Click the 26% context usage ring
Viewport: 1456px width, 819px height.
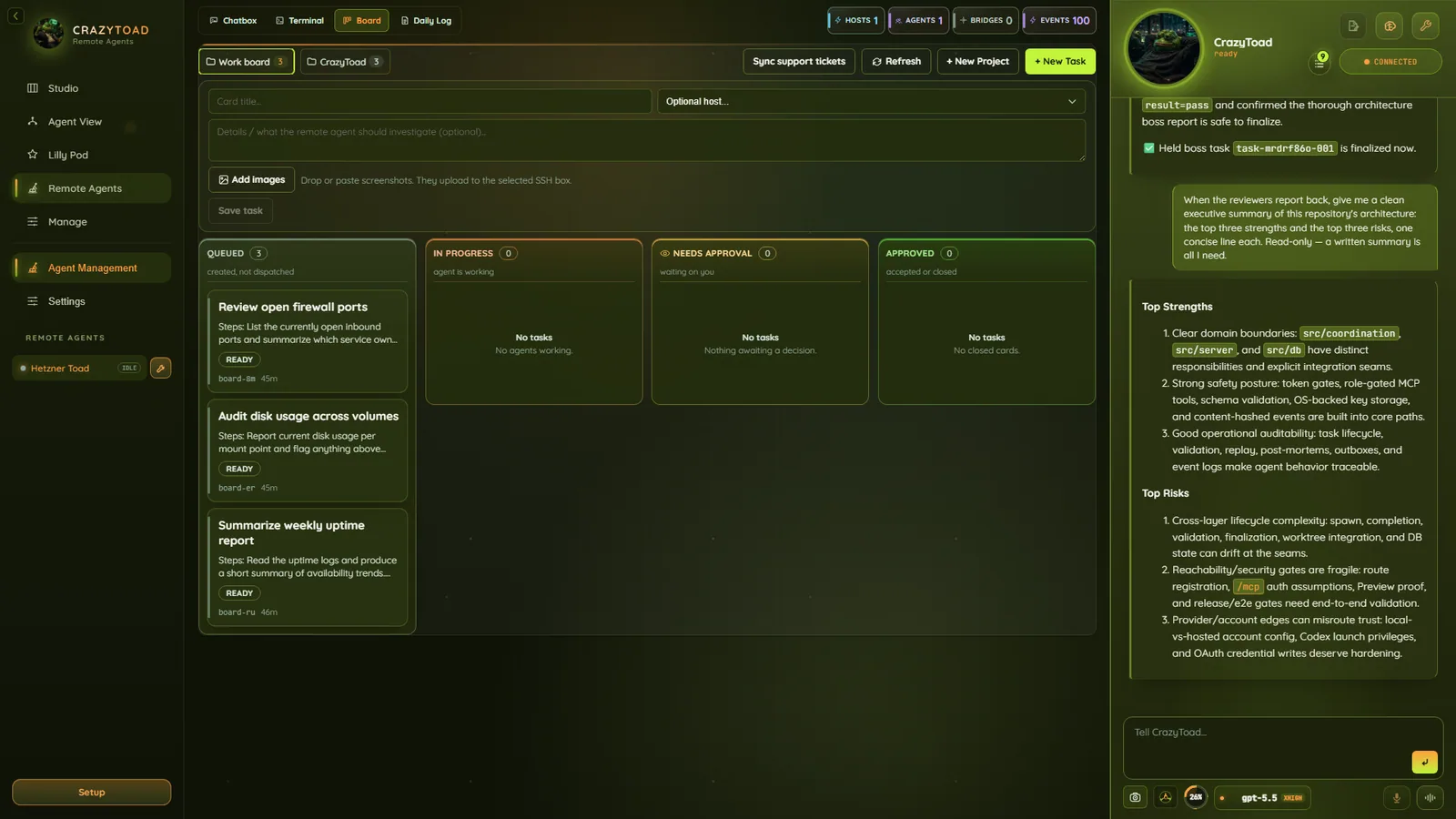[1196, 797]
